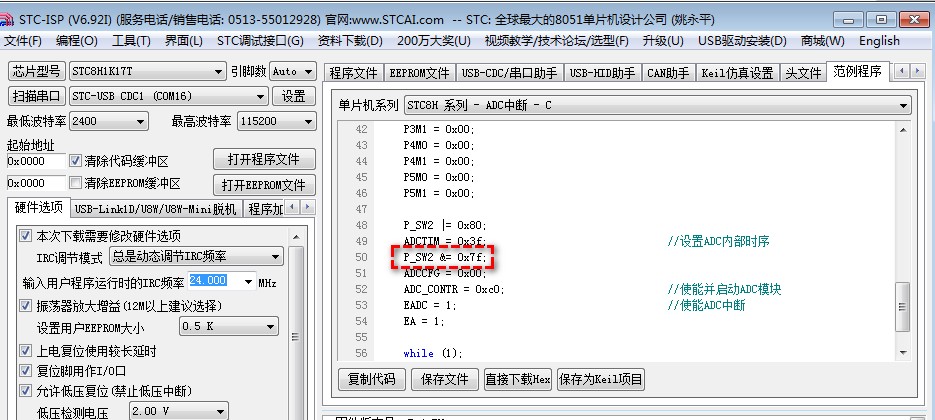Switch the interface to English

[x=879, y=41]
